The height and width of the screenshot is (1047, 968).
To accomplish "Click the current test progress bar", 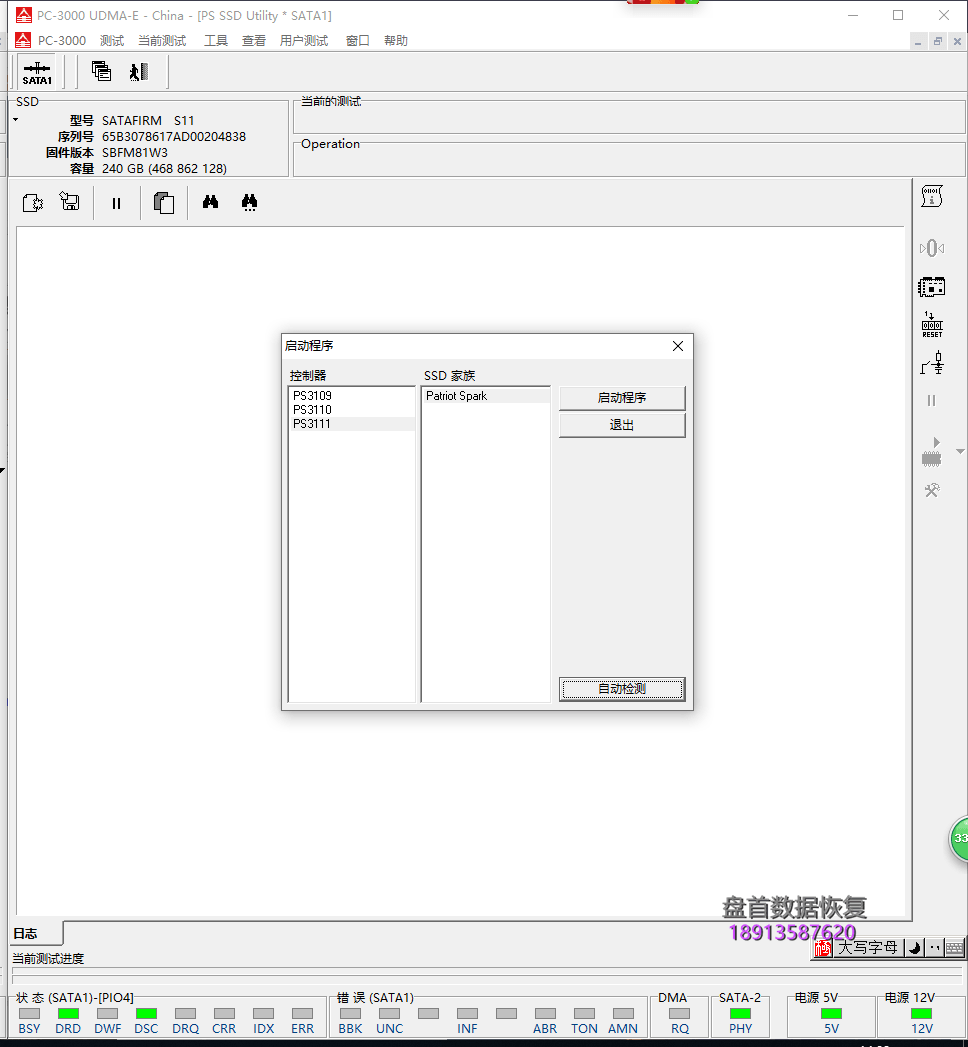I will (487, 976).
